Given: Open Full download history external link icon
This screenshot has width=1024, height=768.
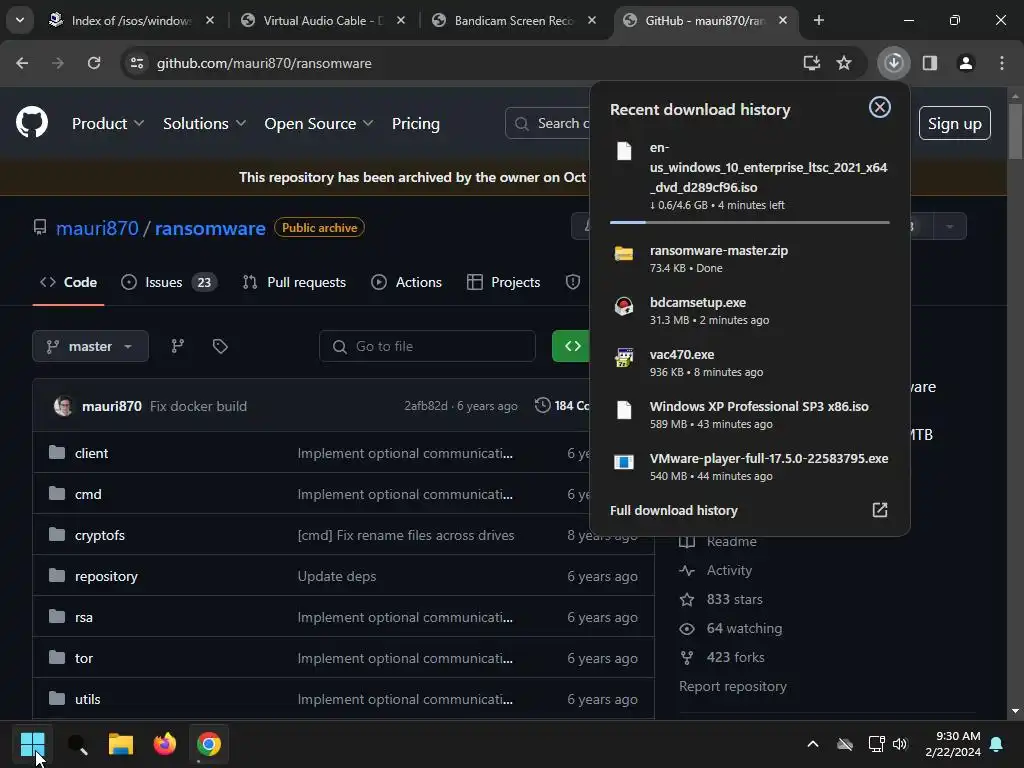Looking at the screenshot, I should 880,510.
